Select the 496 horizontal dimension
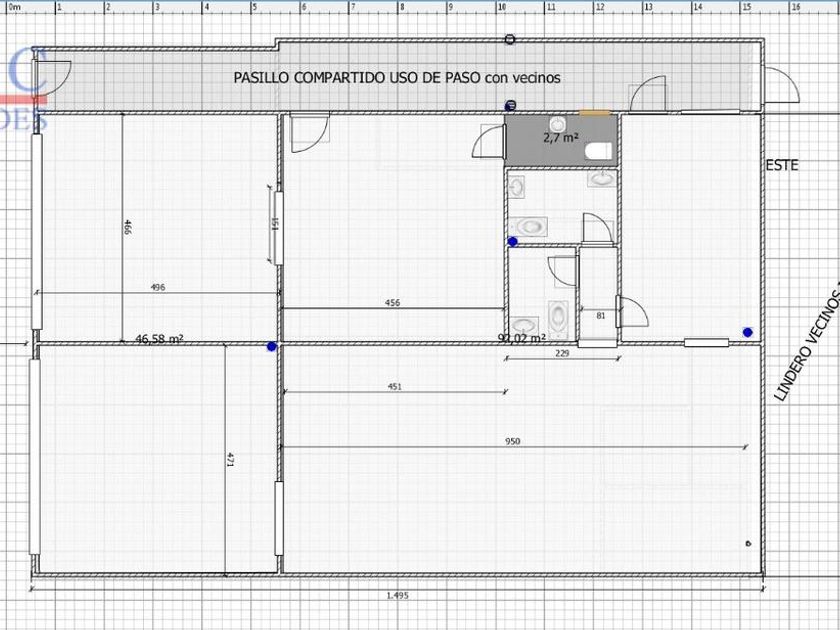840x630 pixels. point(158,287)
